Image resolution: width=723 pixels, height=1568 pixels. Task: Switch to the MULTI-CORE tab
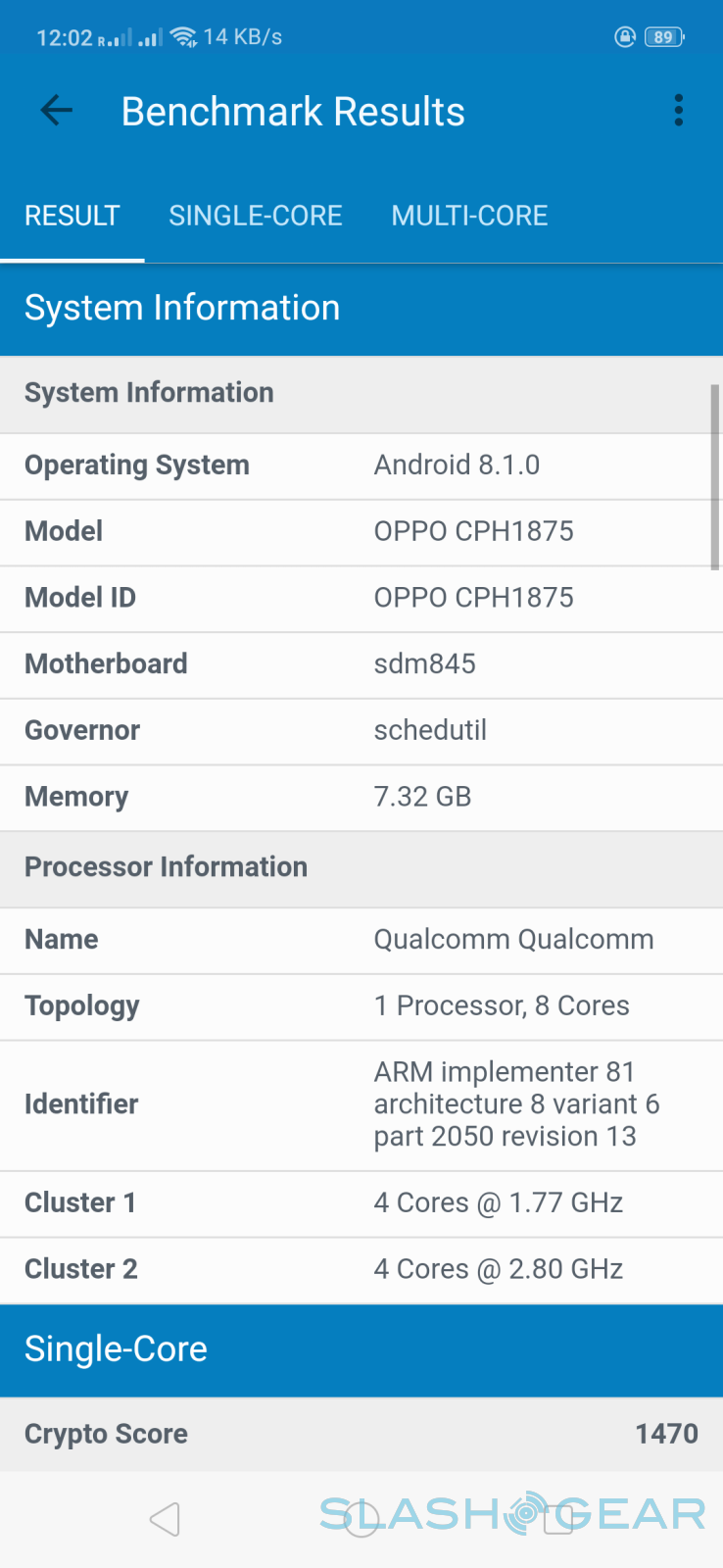coord(469,216)
